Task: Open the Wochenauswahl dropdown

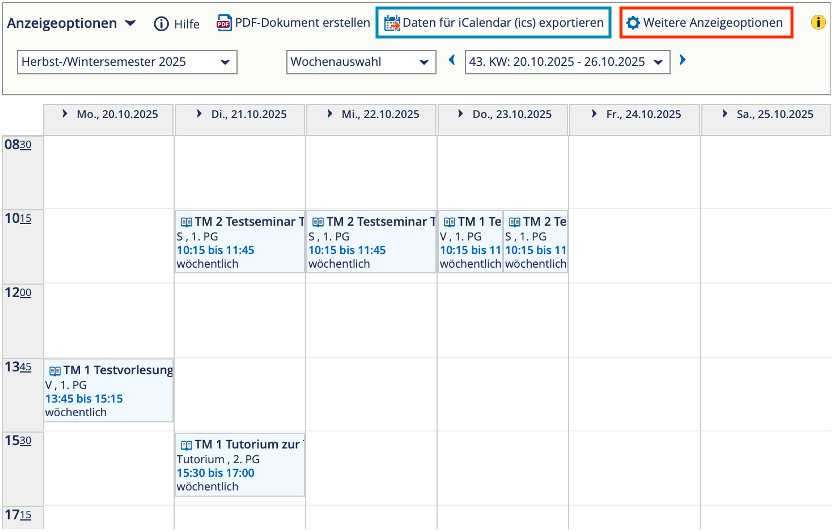Action: [x=361, y=62]
